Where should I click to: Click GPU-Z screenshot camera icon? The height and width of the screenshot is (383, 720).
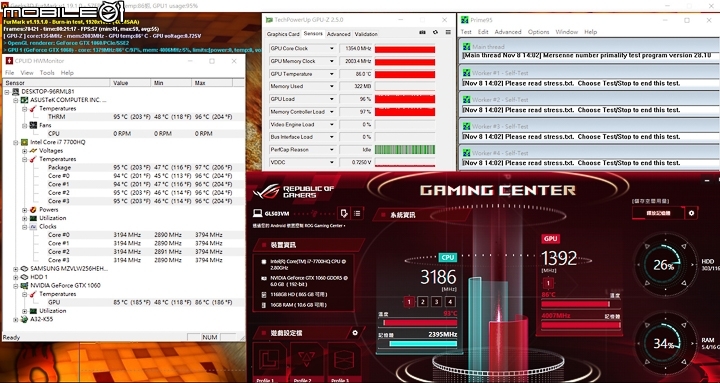(x=422, y=33)
